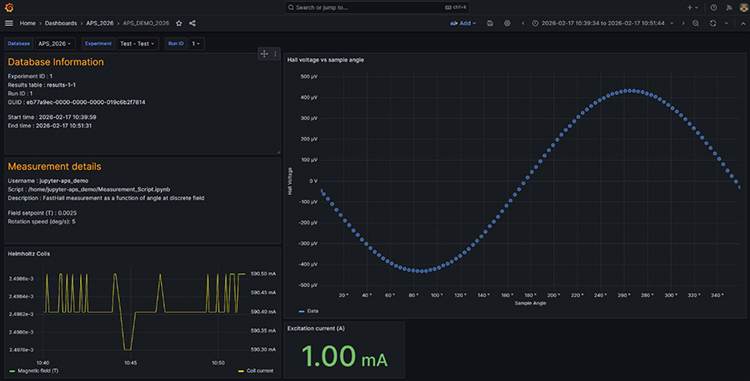Click the Helmholtz Coils panel title

29,253
